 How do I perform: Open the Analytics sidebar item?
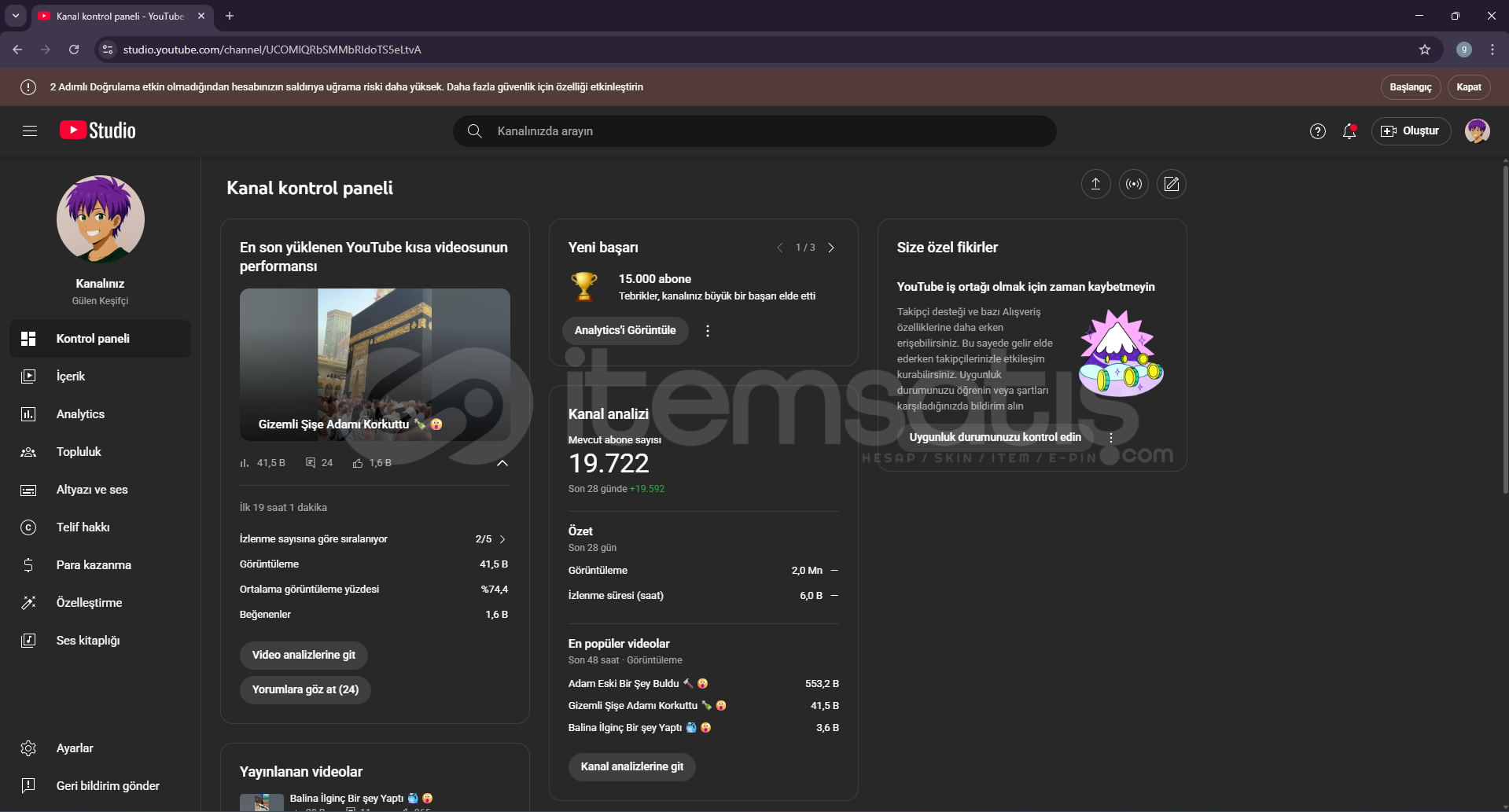(x=80, y=414)
